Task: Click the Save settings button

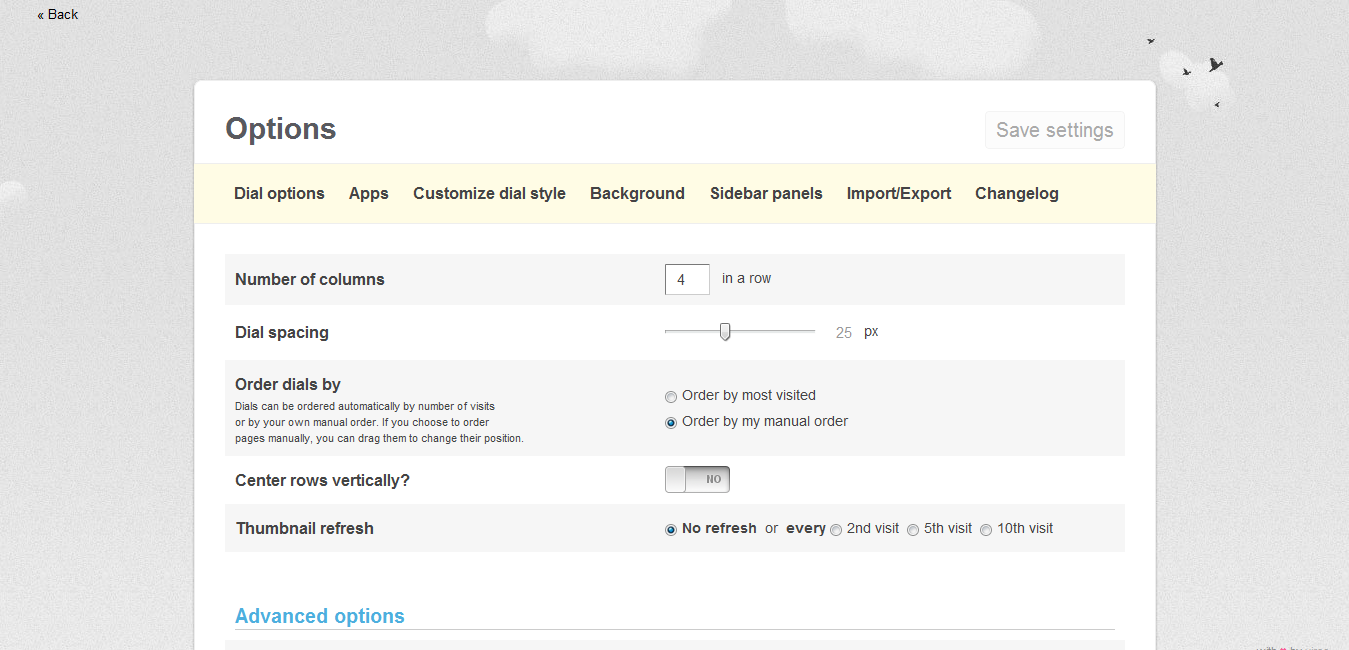Action: tap(1054, 130)
